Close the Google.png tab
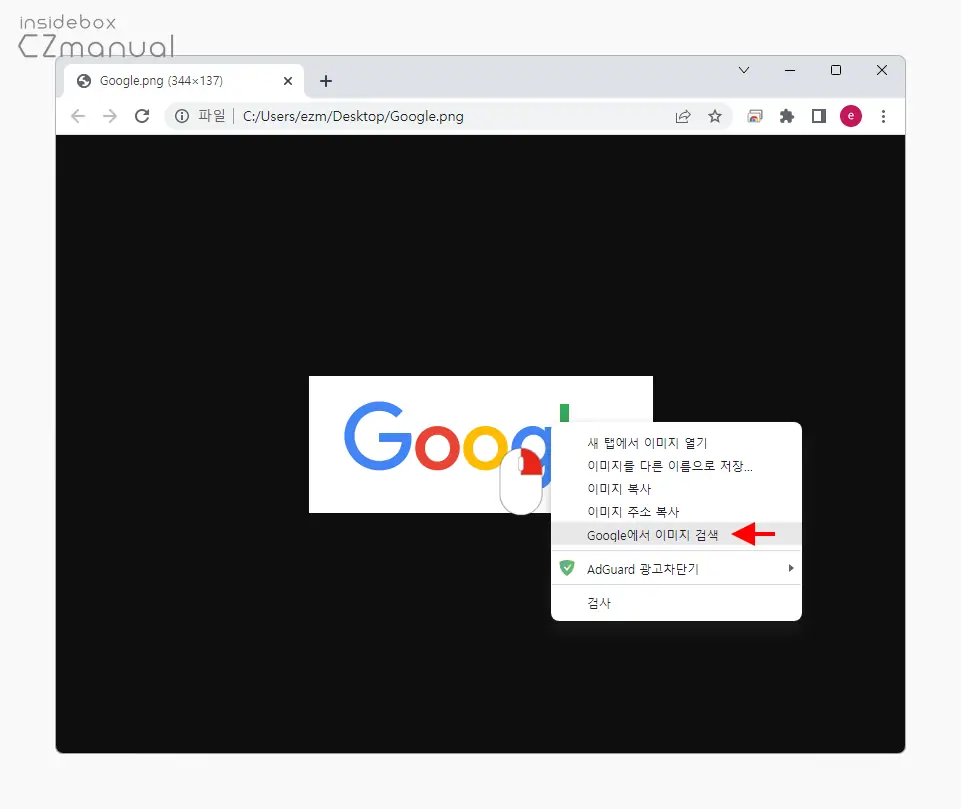961x809 pixels. tap(288, 81)
